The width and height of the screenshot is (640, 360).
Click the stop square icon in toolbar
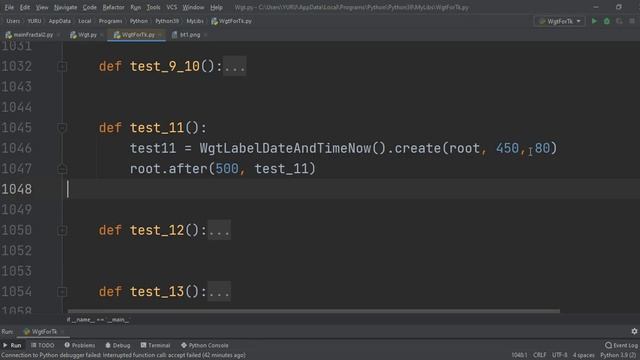point(632,21)
